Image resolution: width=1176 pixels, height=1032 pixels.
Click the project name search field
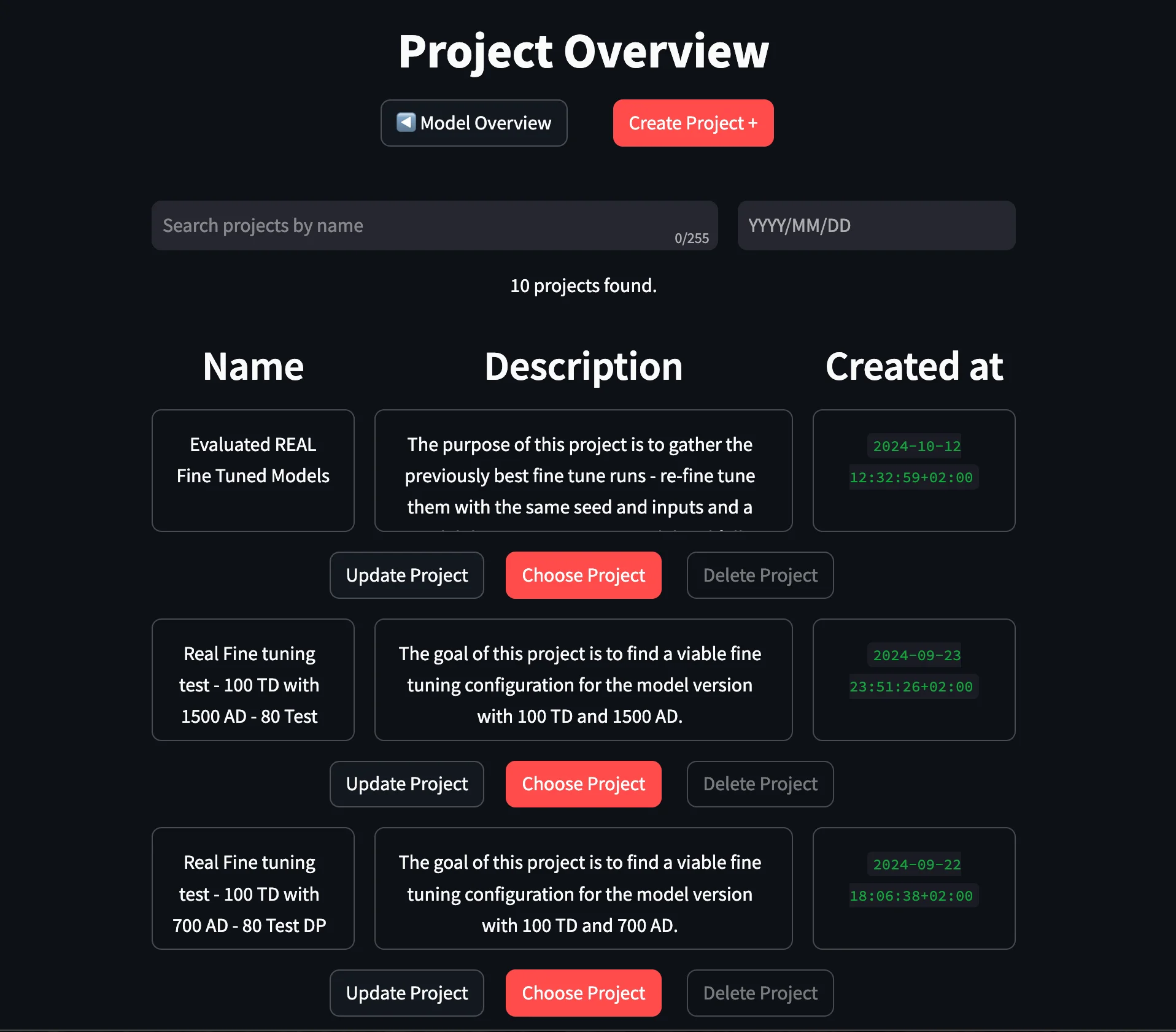click(x=399, y=225)
